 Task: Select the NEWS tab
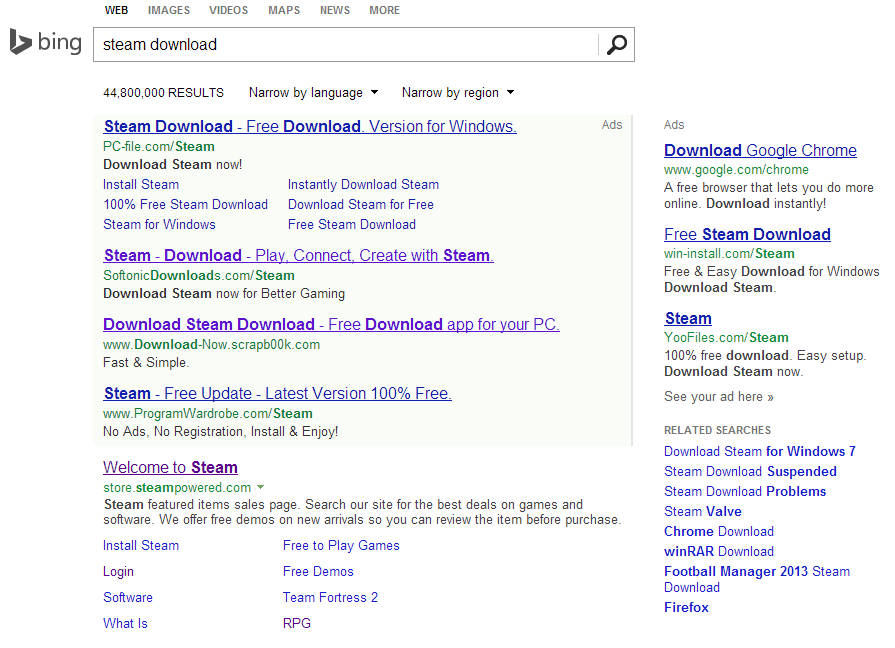(x=335, y=10)
